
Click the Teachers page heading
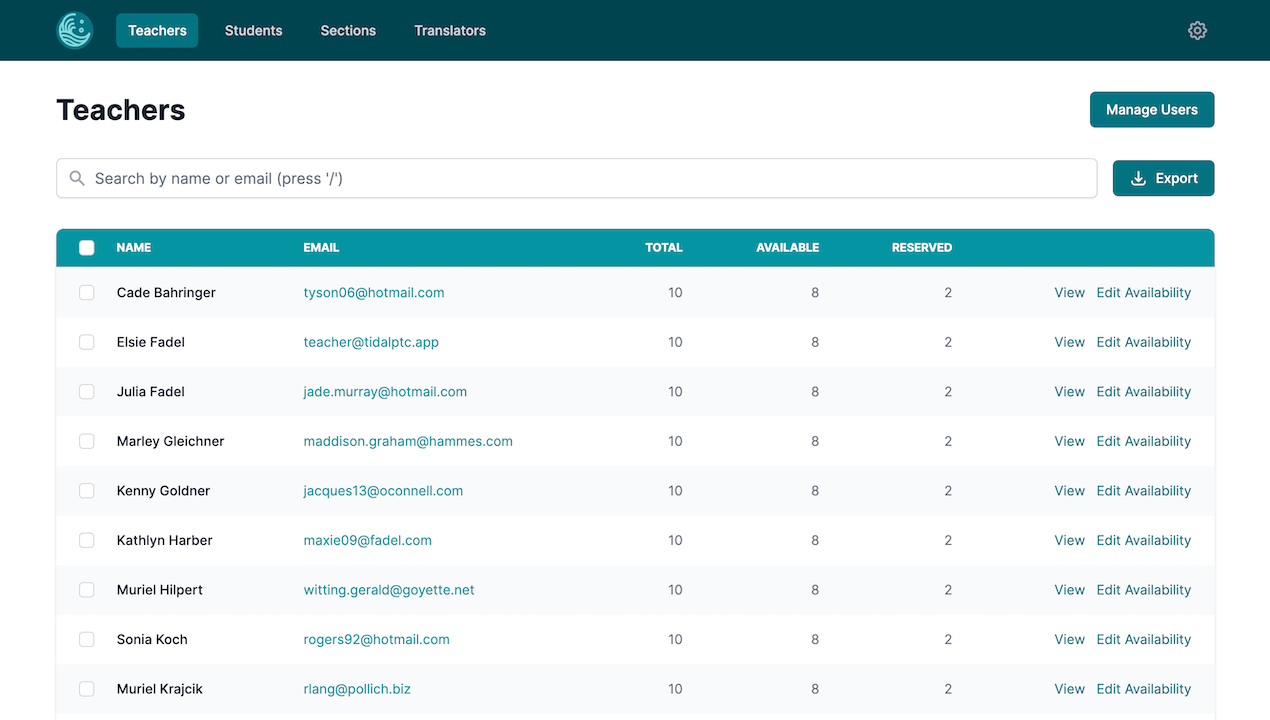[x=121, y=110]
